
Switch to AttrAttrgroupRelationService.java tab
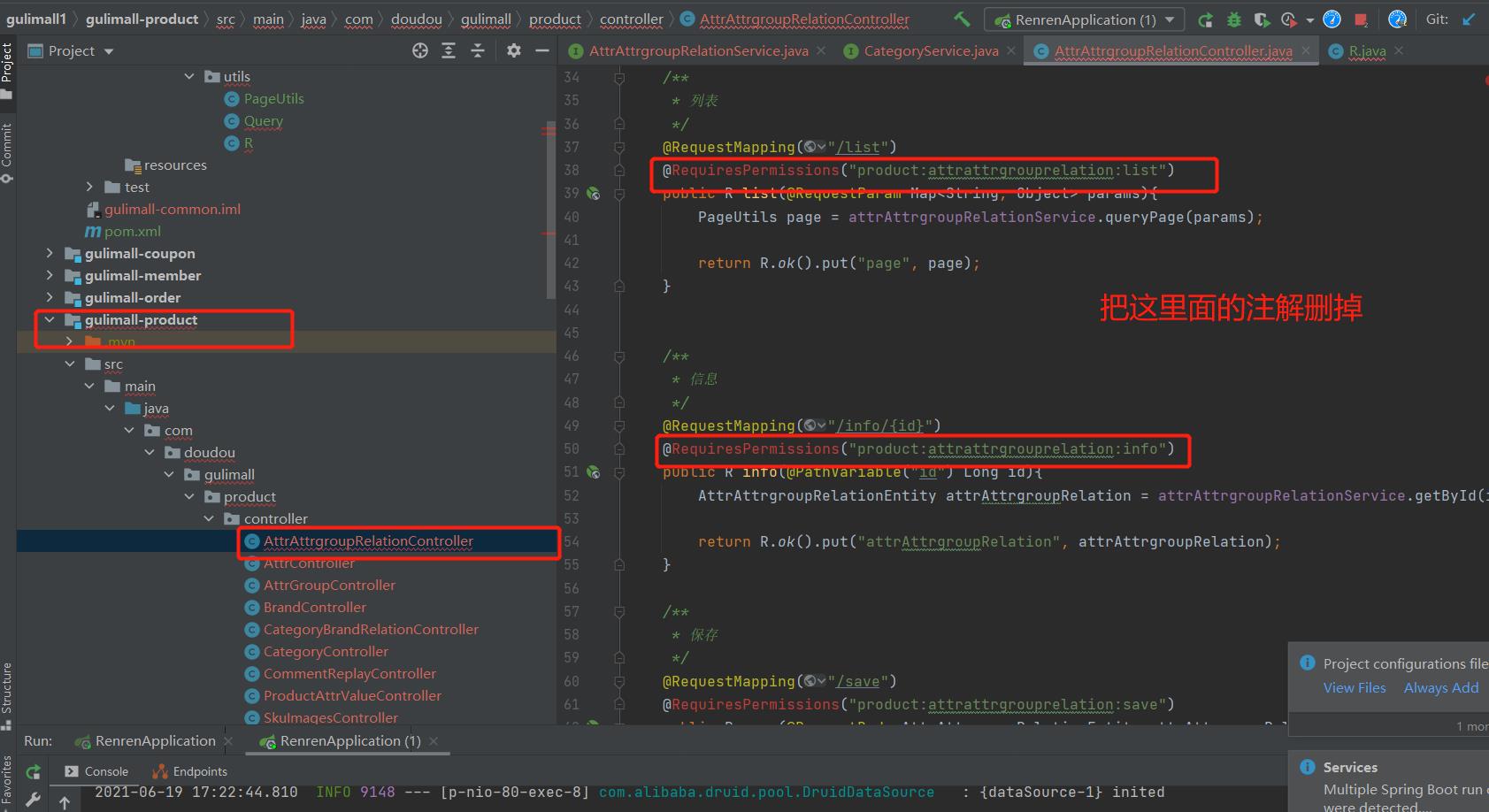point(699,51)
